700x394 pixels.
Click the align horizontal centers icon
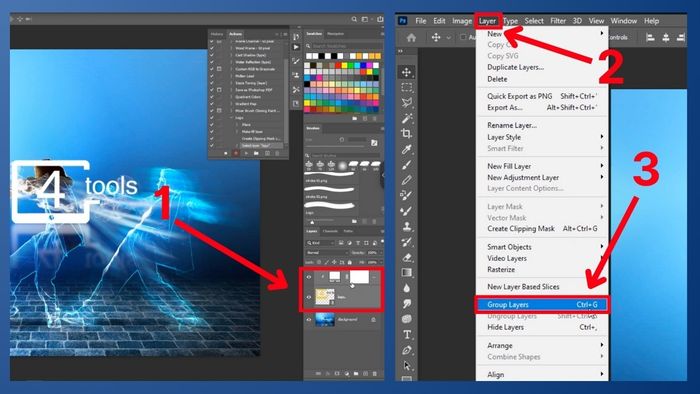[x=666, y=38]
